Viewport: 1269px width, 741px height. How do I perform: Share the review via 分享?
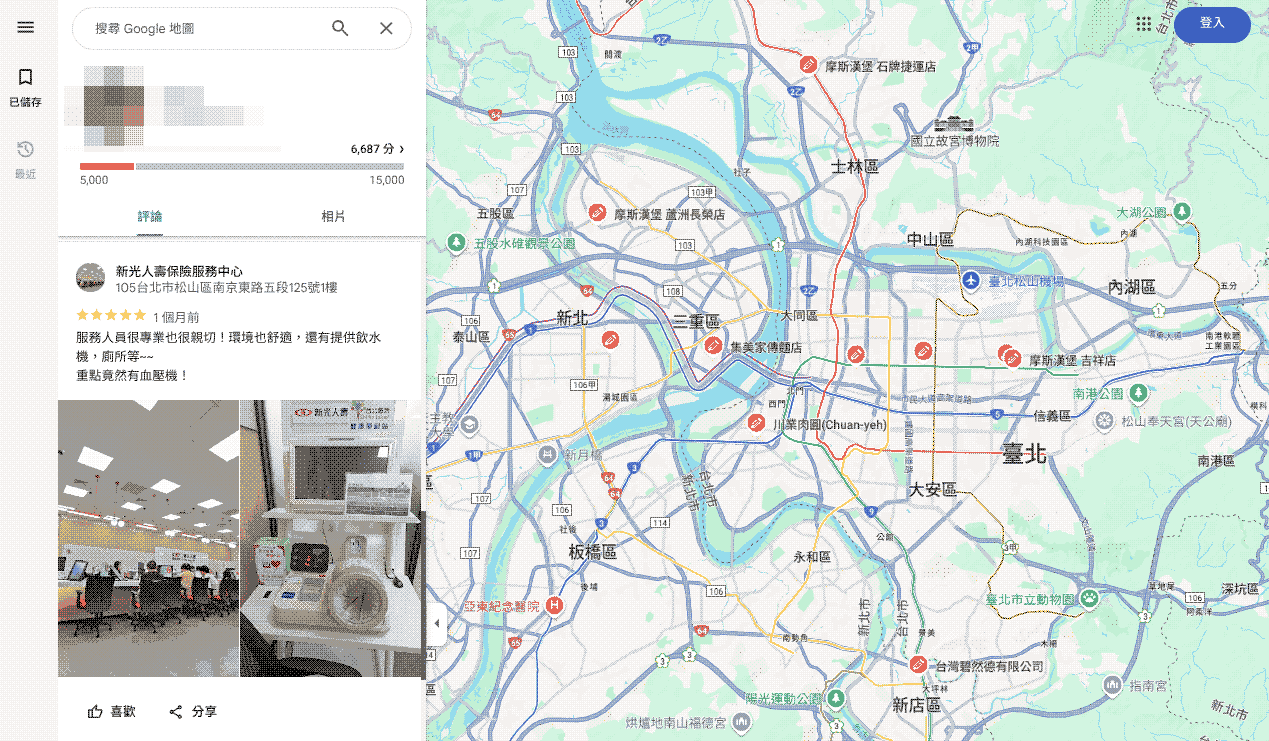tap(193, 712)
